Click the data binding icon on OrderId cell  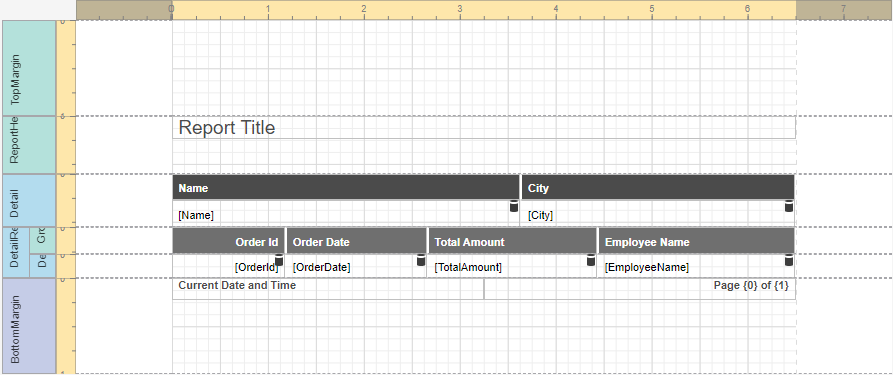279,260
